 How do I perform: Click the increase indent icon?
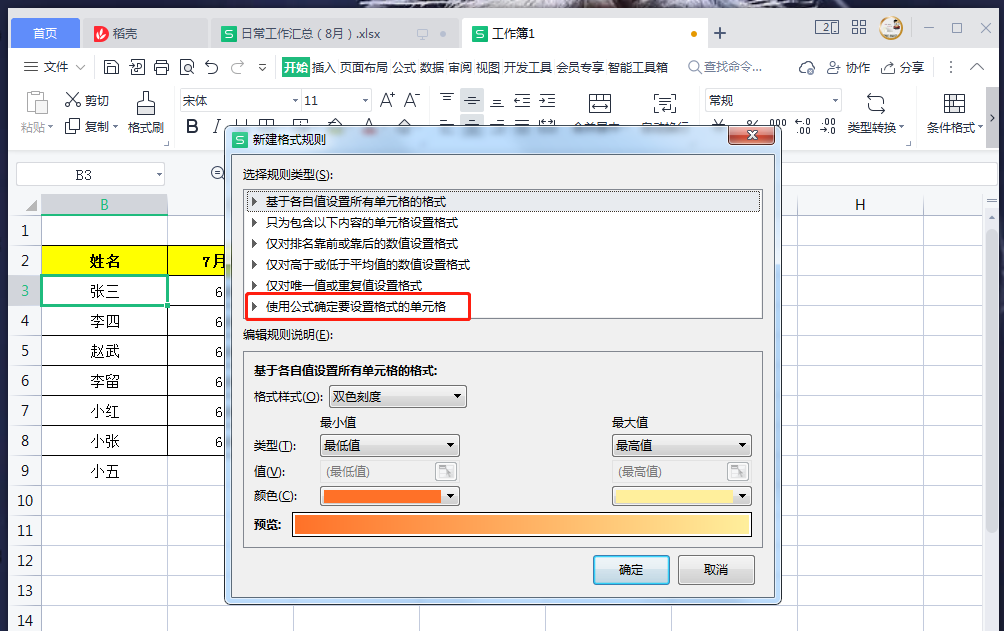point(547,101)
